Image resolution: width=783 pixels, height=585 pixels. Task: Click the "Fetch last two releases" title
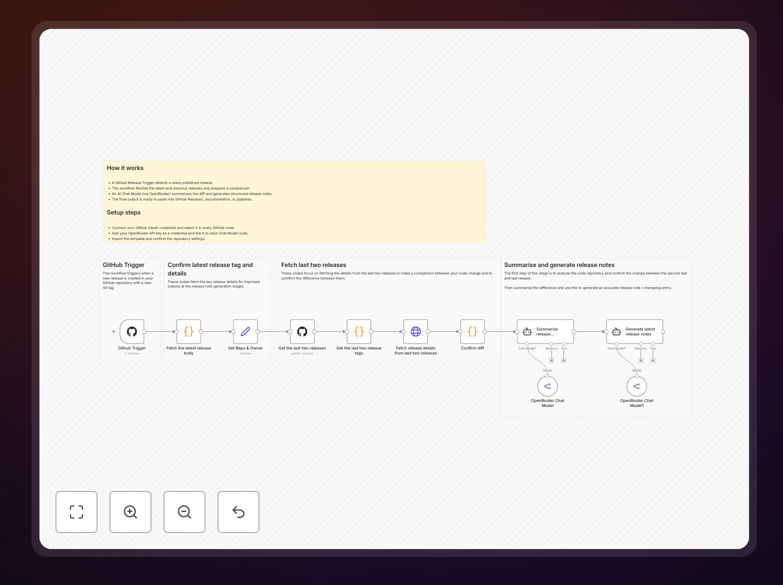314,265
